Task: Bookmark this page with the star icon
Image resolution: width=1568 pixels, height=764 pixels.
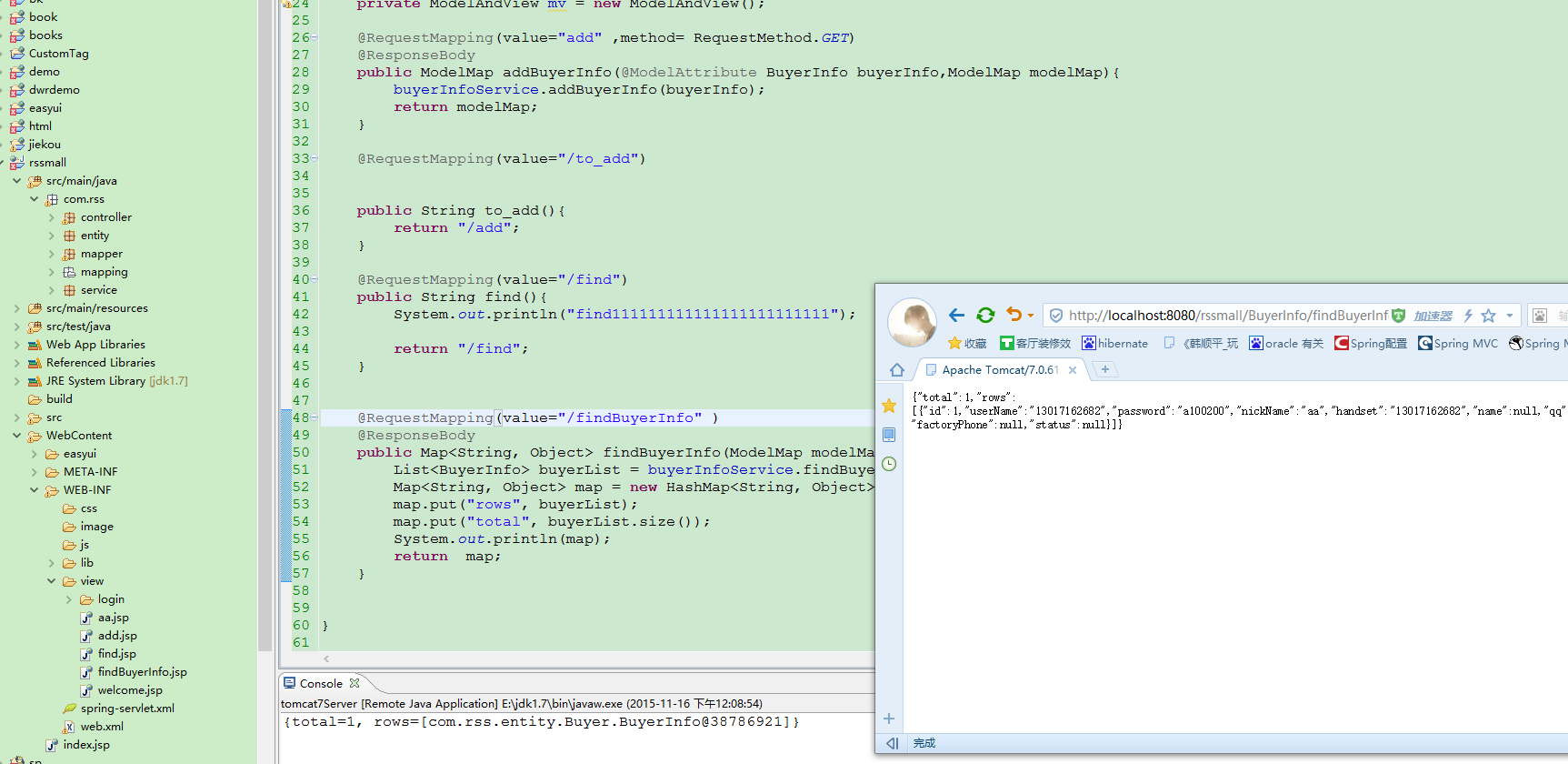Action: 1488,316
